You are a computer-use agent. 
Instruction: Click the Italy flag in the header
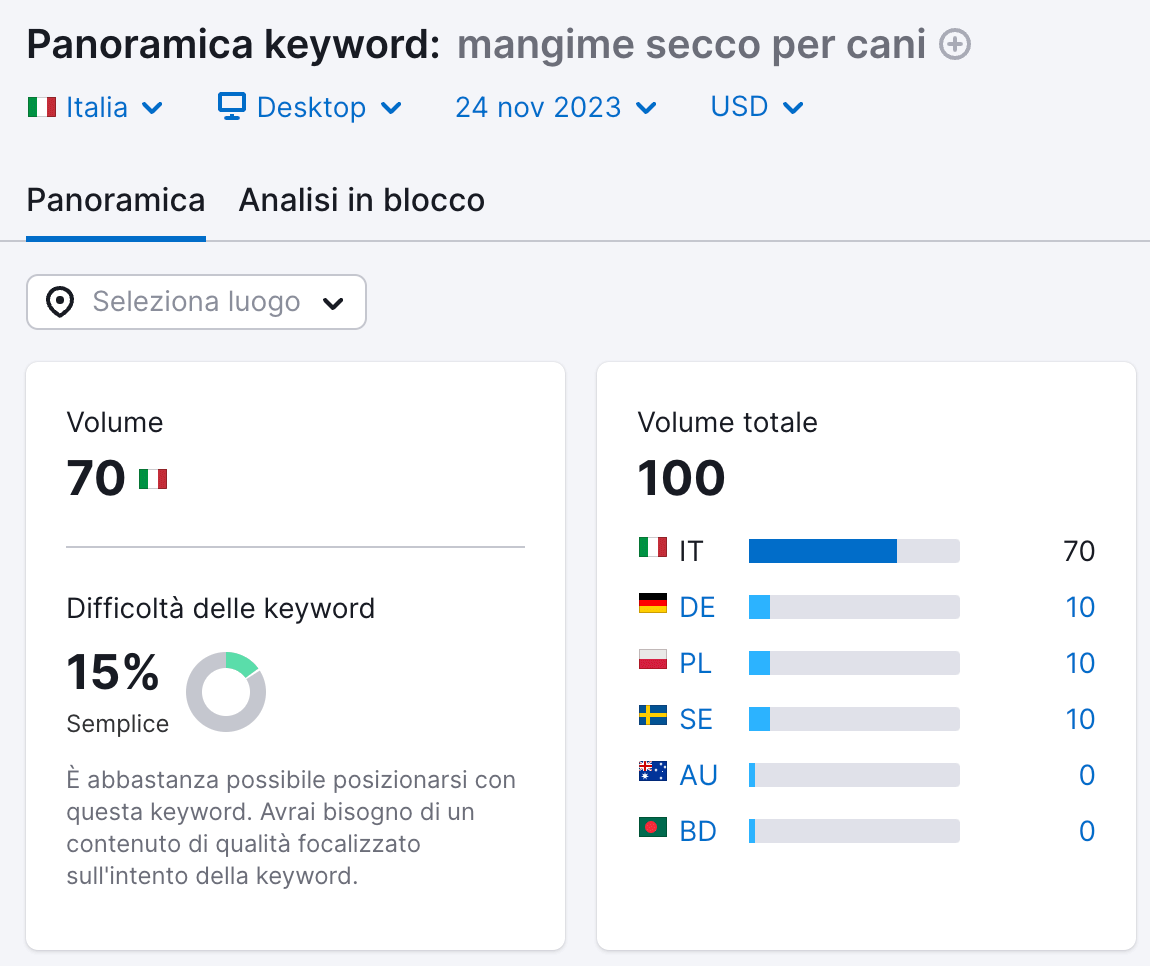41,107
